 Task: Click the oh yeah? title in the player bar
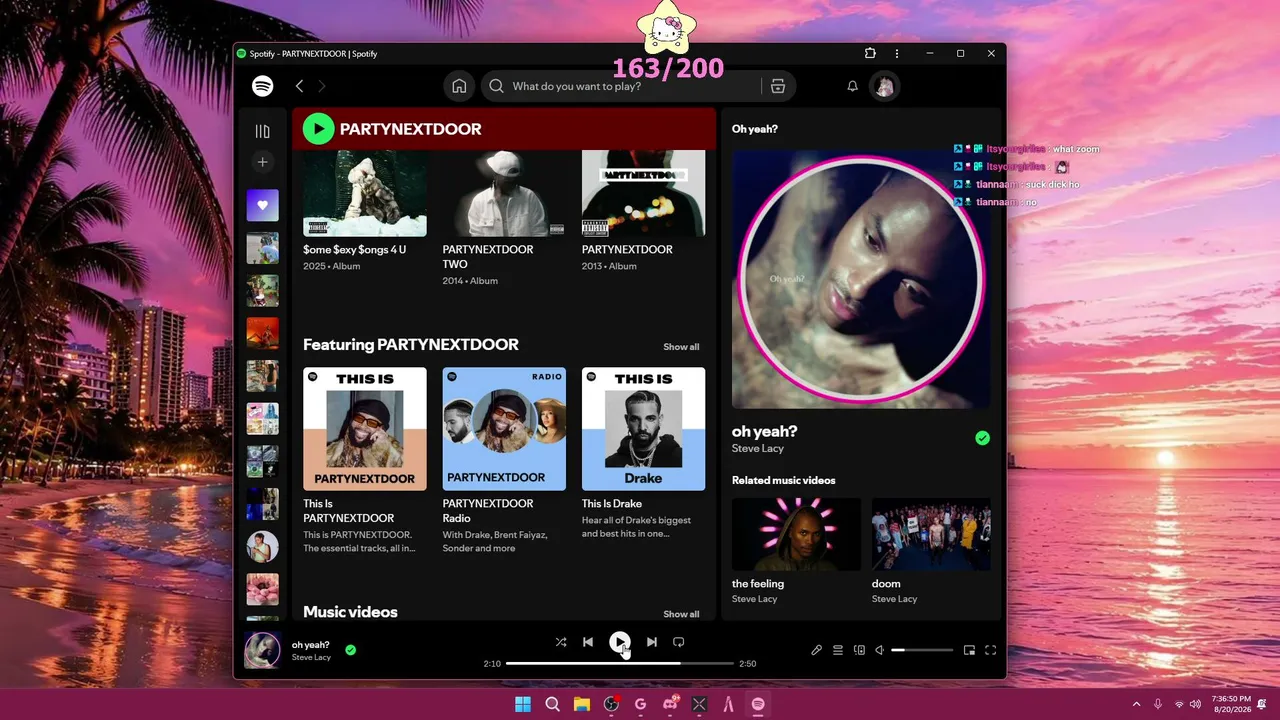coord(310,645)
